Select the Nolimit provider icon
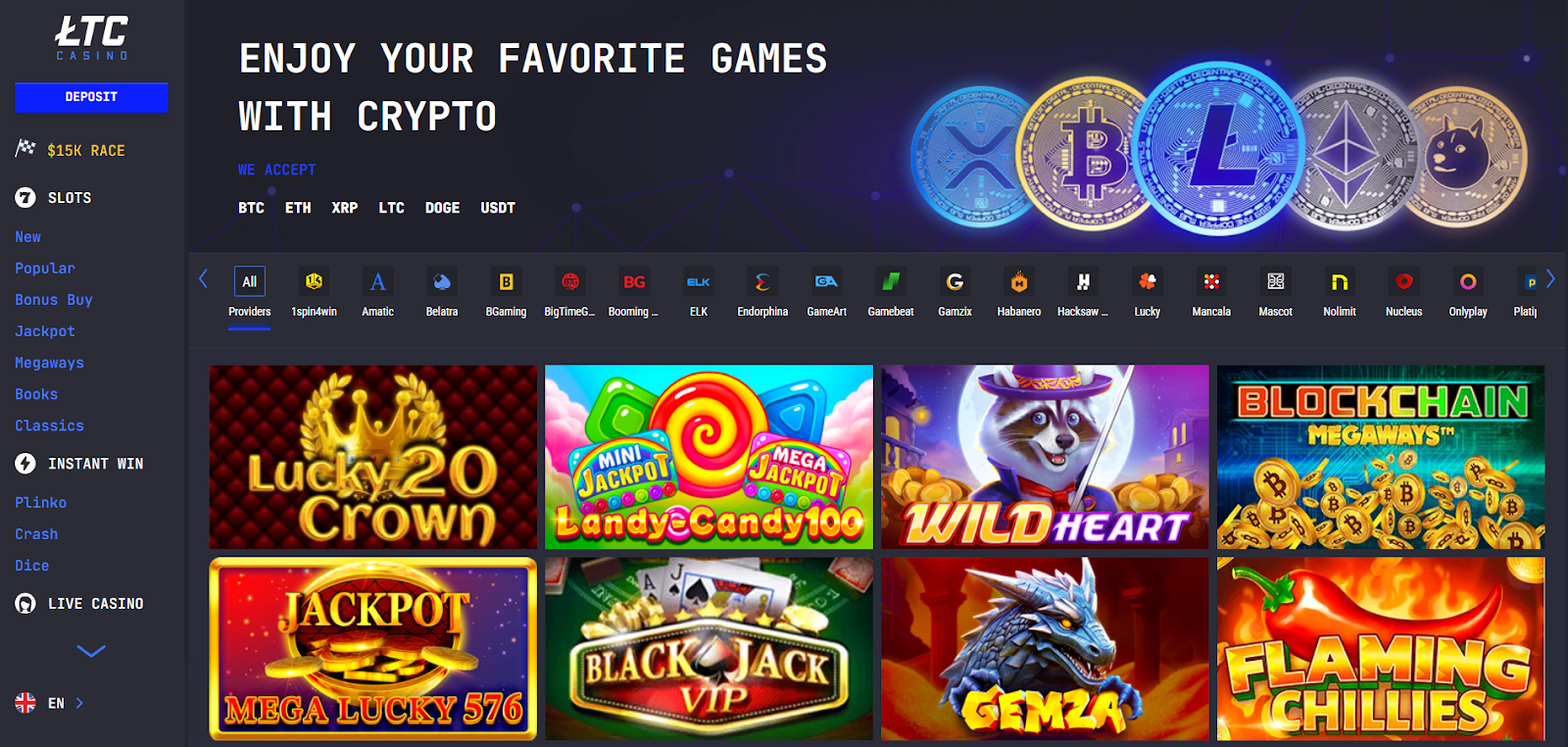 tap(1340, 282)
